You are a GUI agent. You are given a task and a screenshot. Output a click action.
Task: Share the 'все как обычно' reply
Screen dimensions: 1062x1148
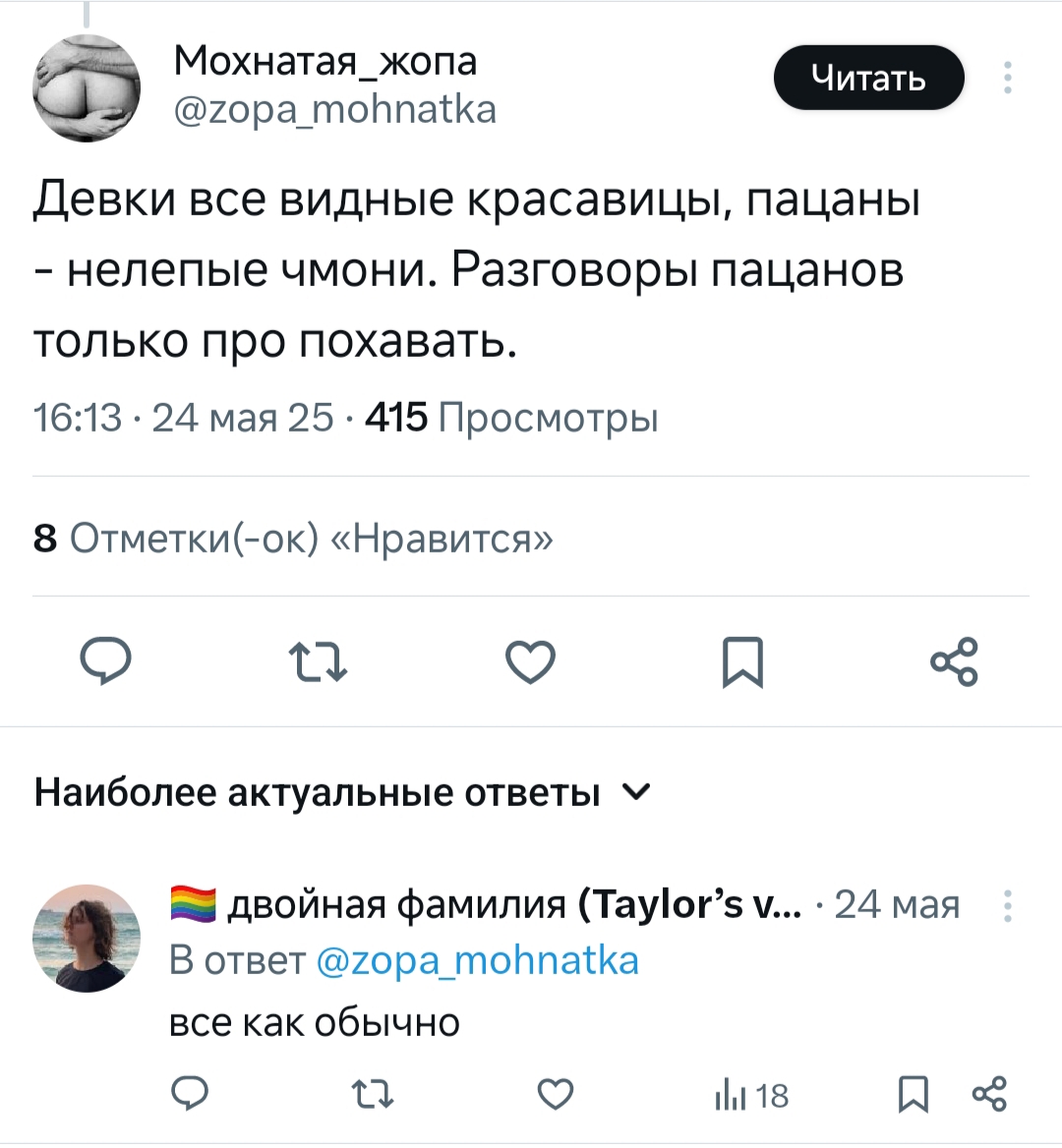coord(988,1094)
